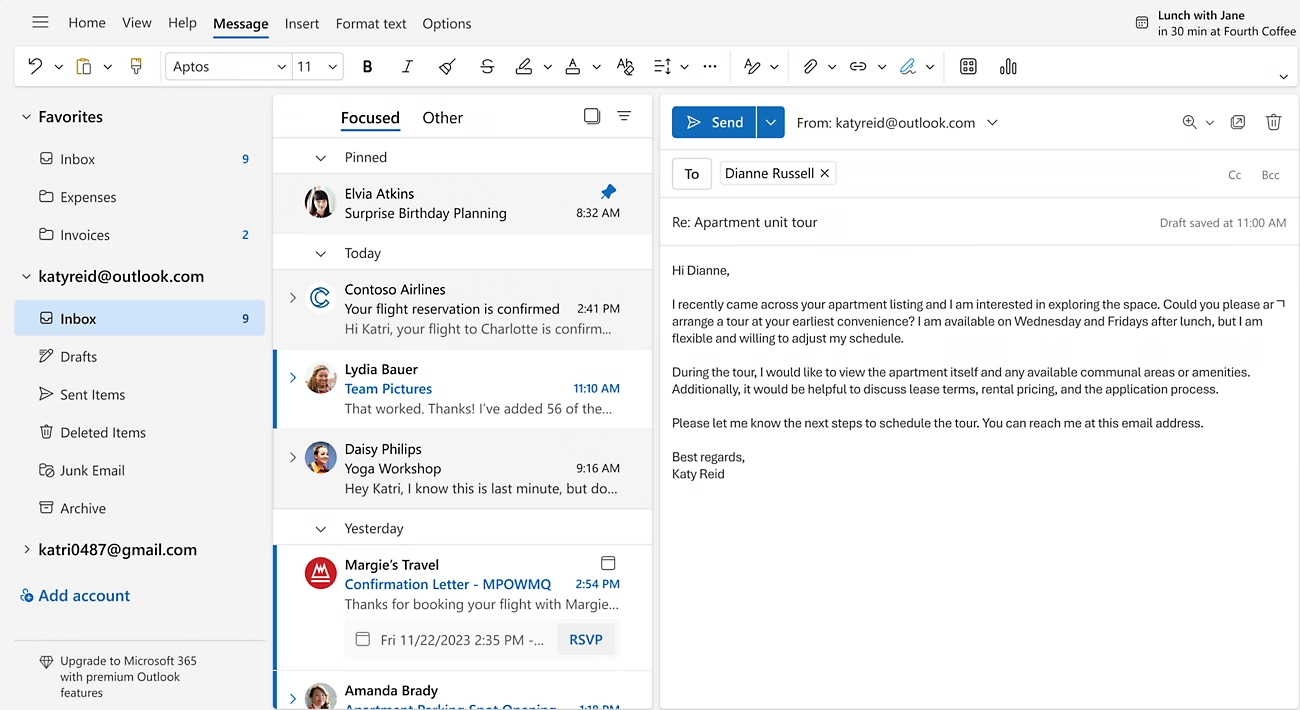Click the Paste clipboard icon
The width and height of the screenshot is (1300, 710).
click(x=84, y=66)
